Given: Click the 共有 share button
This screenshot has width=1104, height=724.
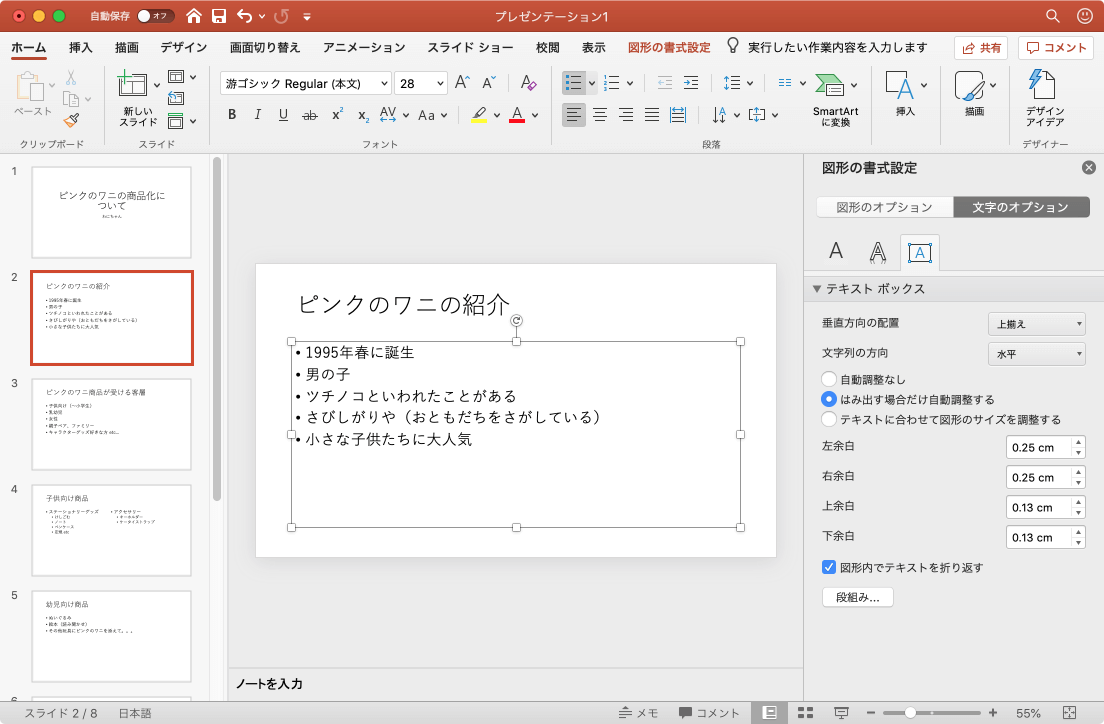Looking at the screenshot, I should [x=980, y=47].
